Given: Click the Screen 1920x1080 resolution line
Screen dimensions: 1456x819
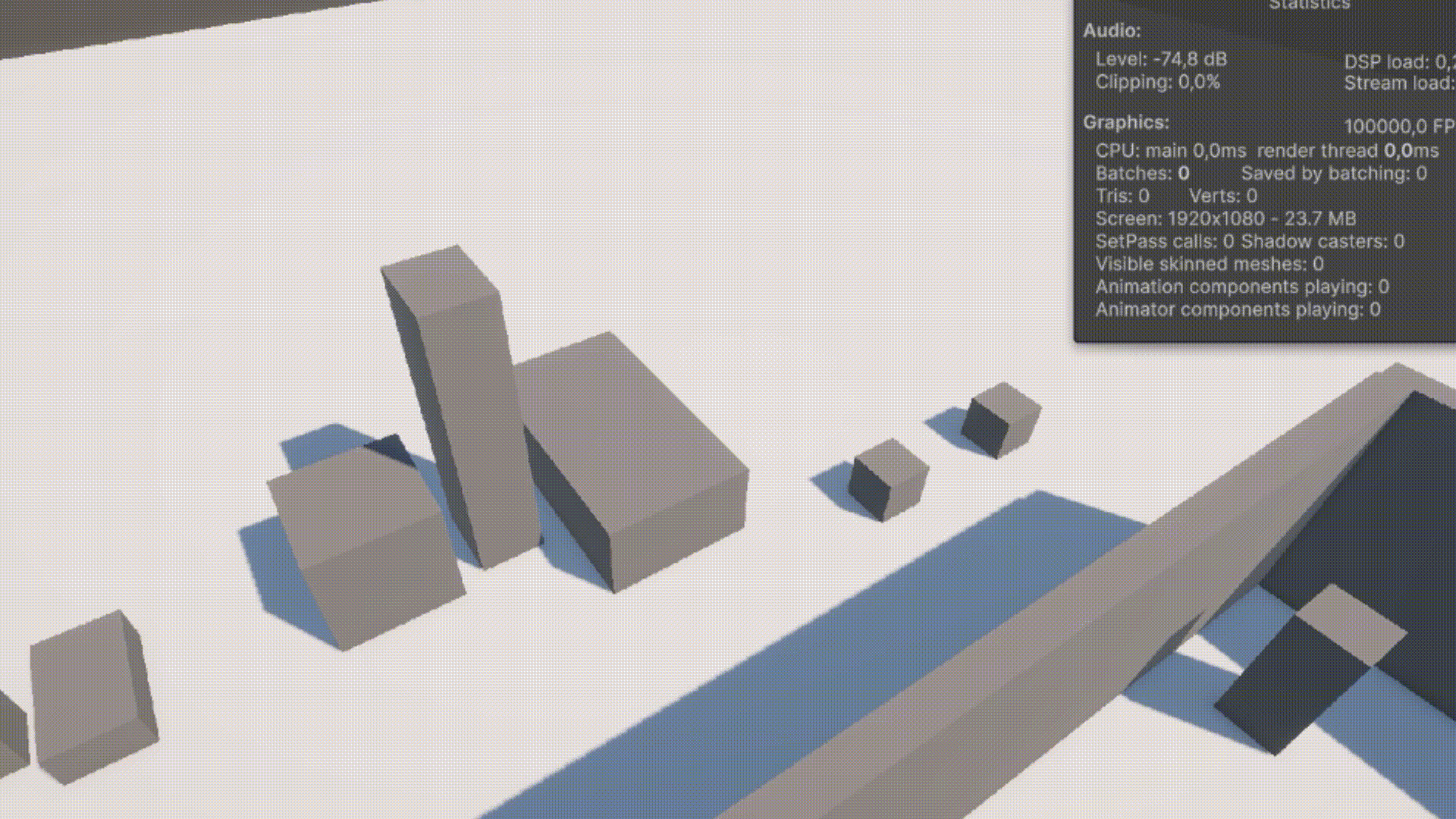Looking at the screenshot, I should [1225, 219].
